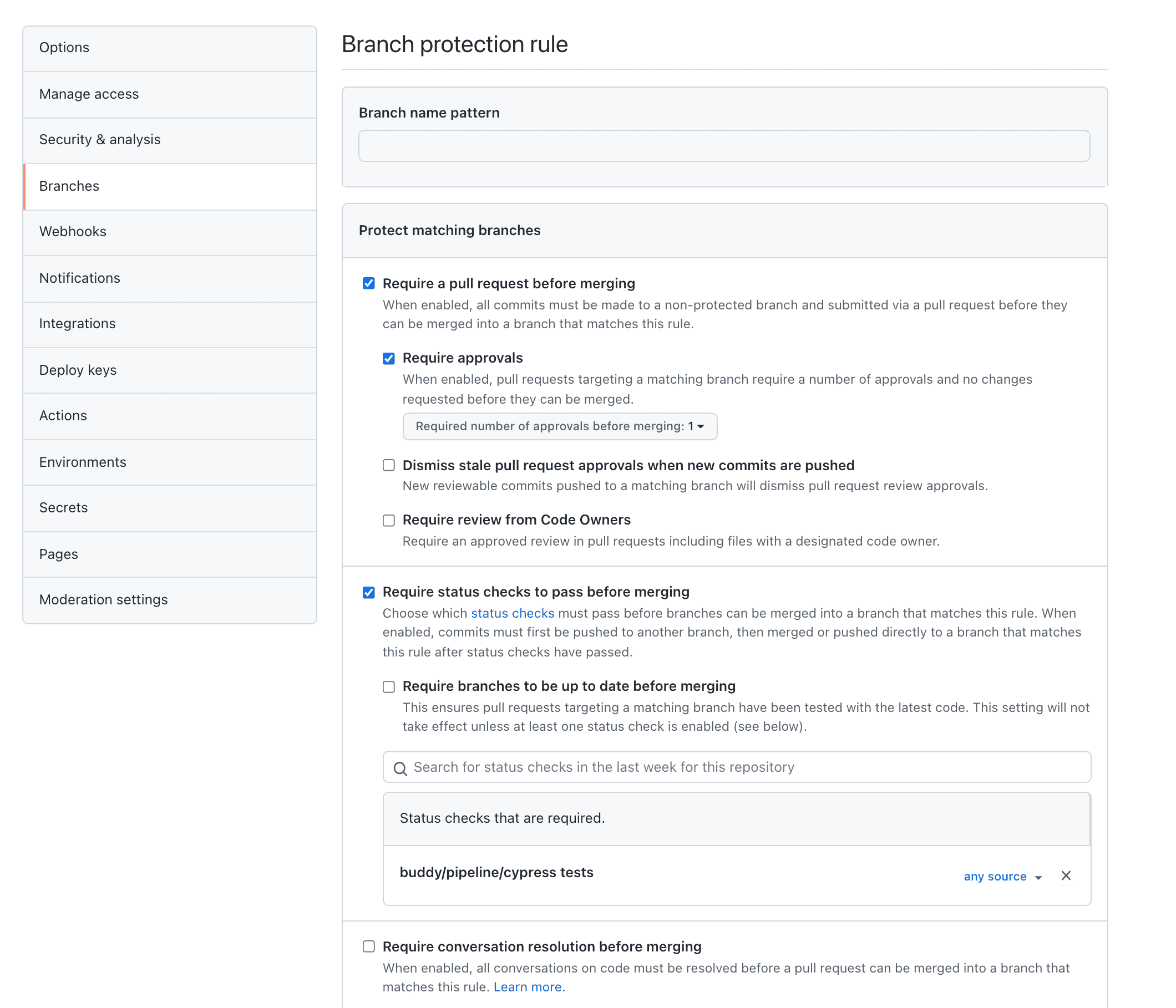Click the Environments sidebar item
1176x1008 pixels.
[83, 461]
